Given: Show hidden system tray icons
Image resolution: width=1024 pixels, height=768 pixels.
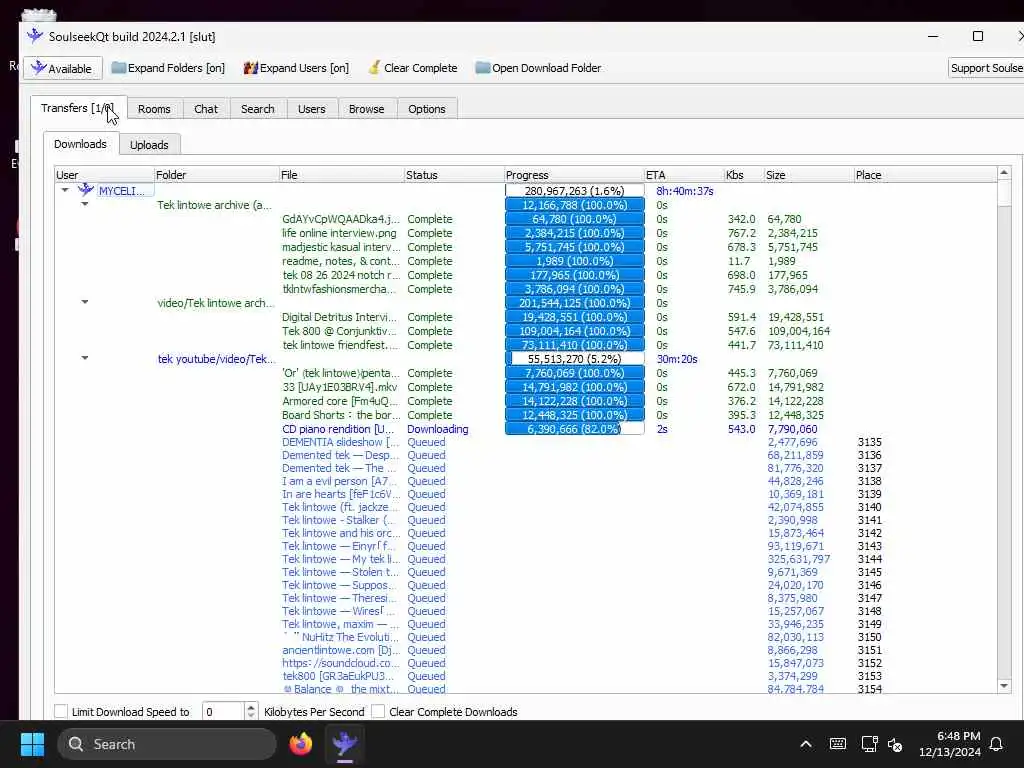Looking at the screenshot, I should tap(806, 744).
